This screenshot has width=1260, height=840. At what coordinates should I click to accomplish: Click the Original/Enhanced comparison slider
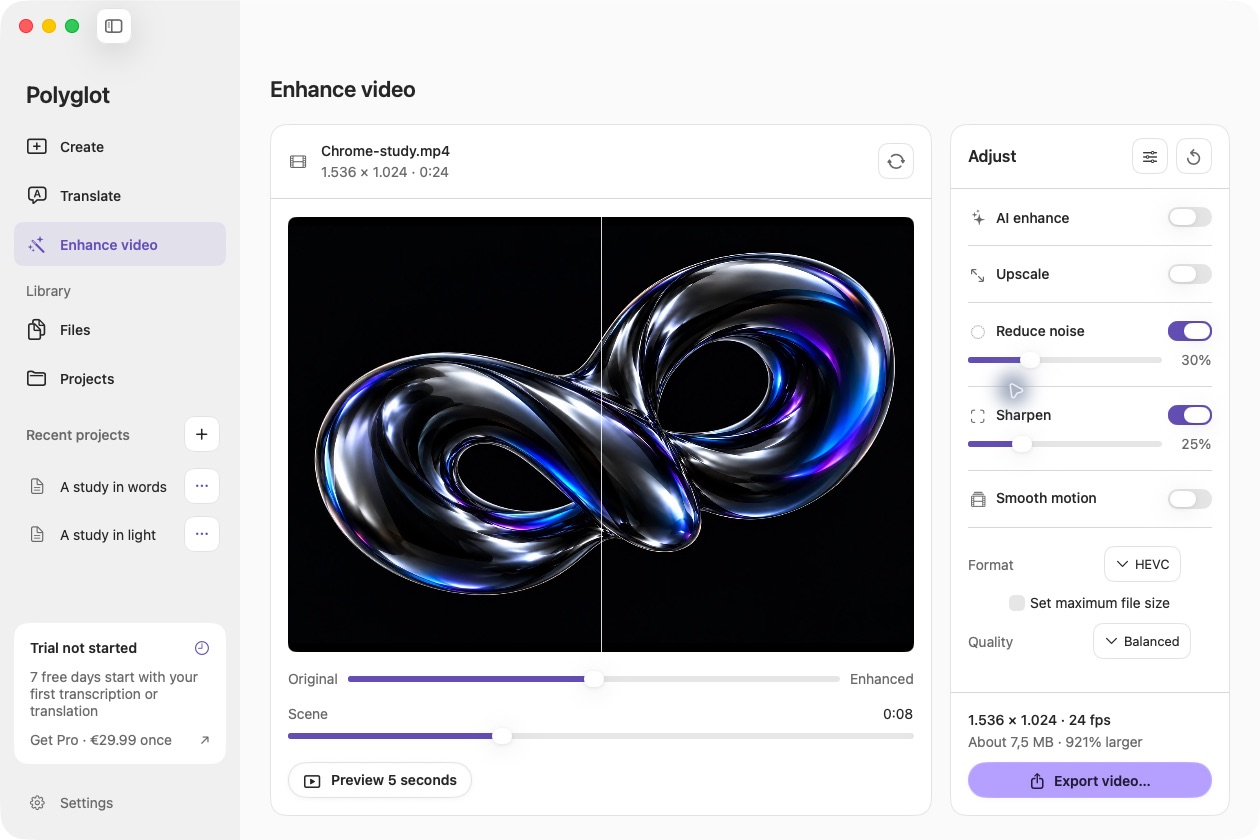(x=594, y=679)
